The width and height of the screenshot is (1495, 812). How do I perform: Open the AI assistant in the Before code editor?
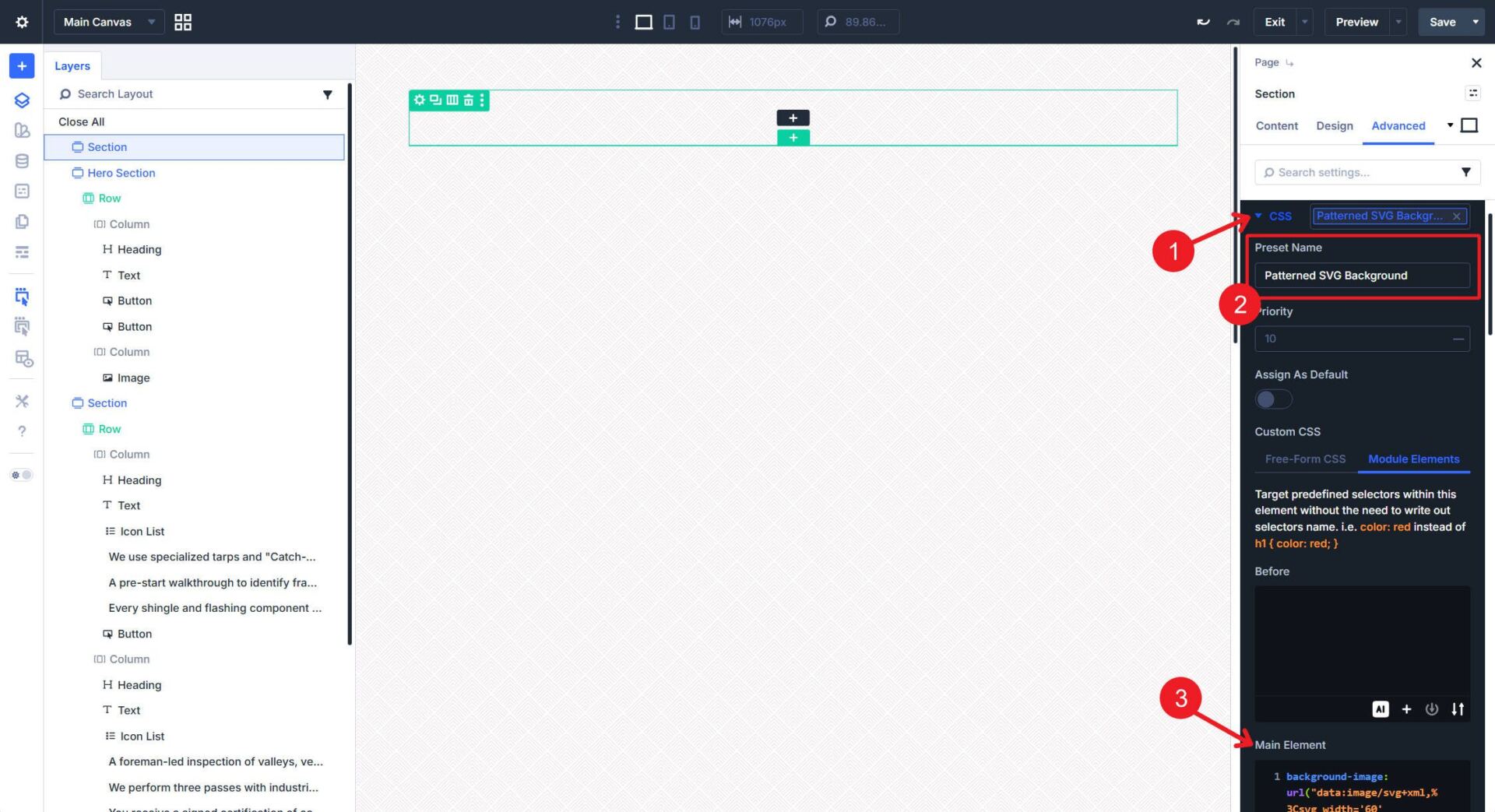(1381, 709)
